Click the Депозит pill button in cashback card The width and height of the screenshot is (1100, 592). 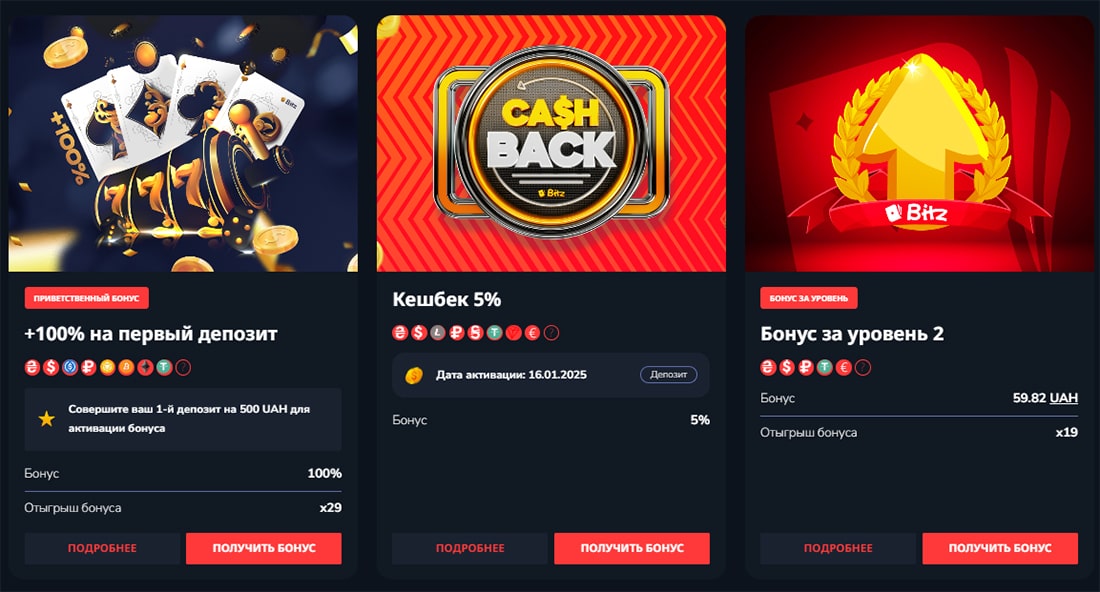click(x=669, y=375)
